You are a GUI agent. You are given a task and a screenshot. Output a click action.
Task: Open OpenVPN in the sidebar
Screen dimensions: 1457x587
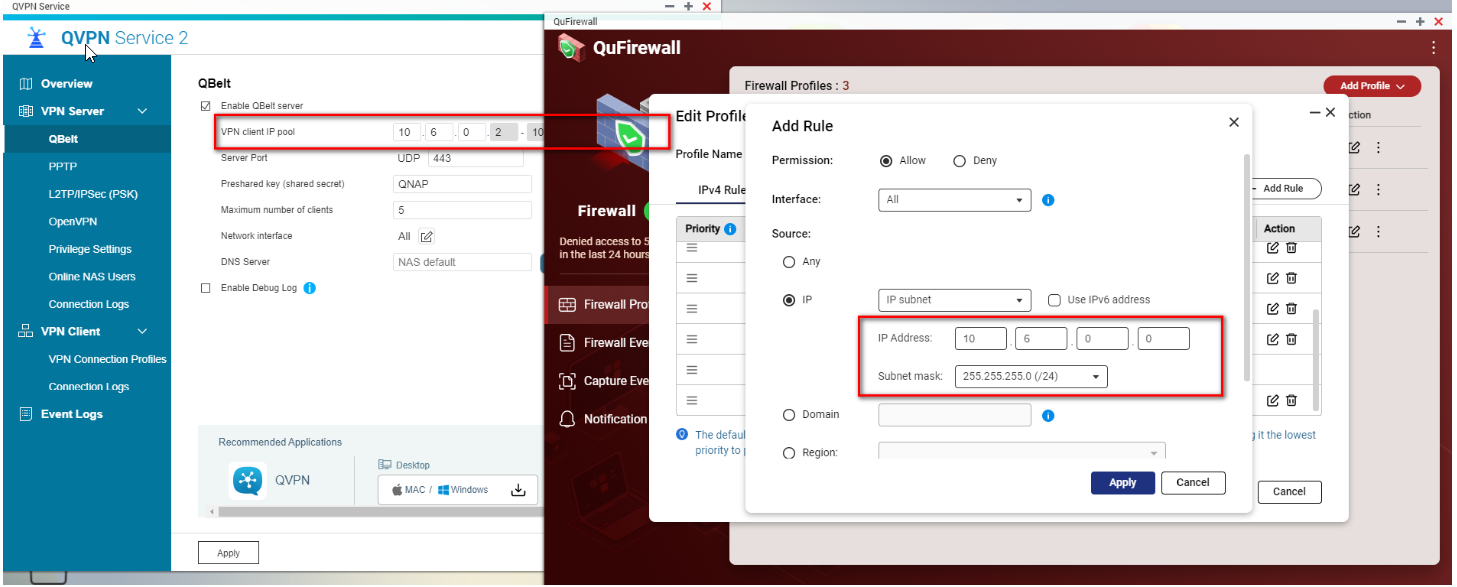[73, 222]
